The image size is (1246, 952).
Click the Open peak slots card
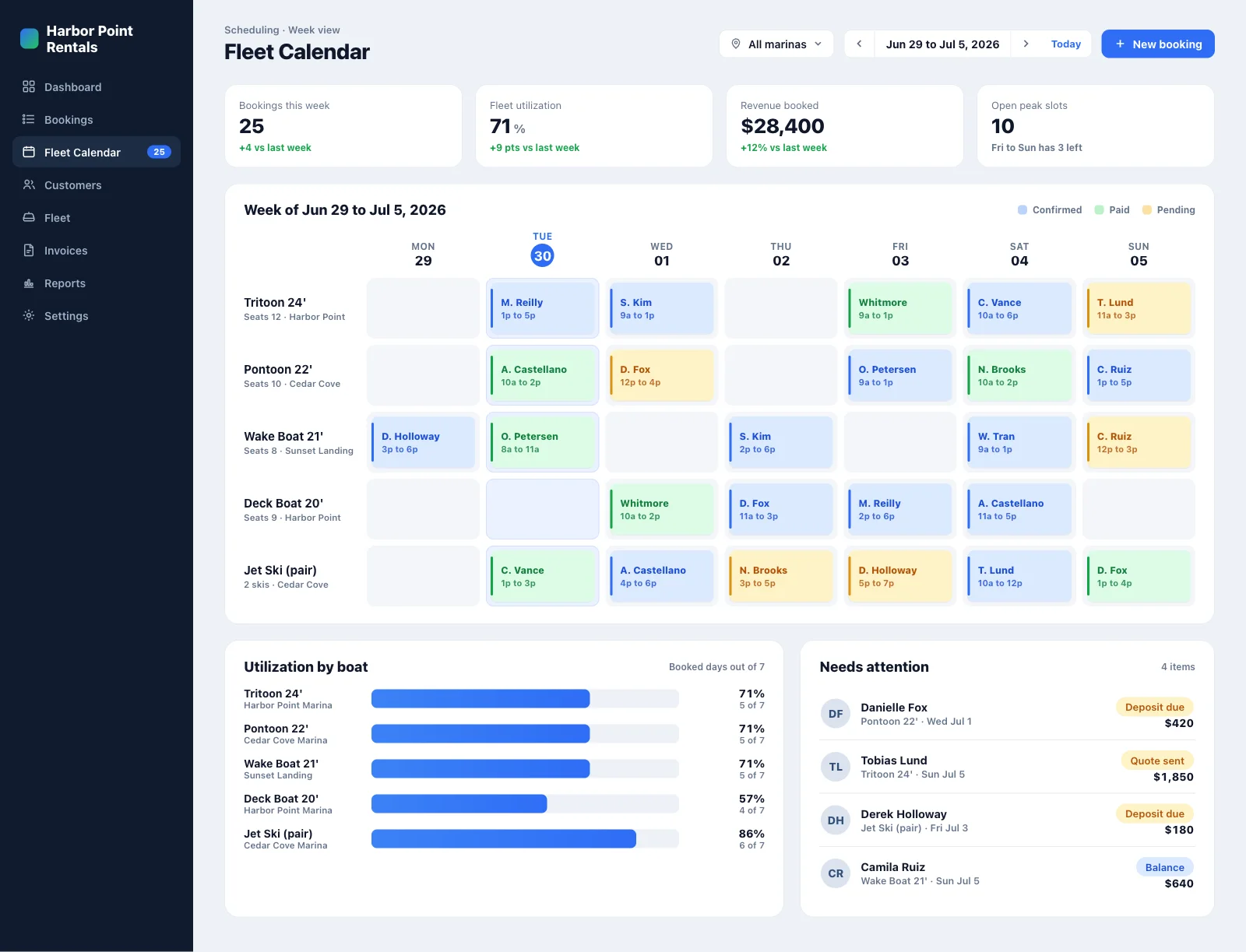coord(1096,126)
